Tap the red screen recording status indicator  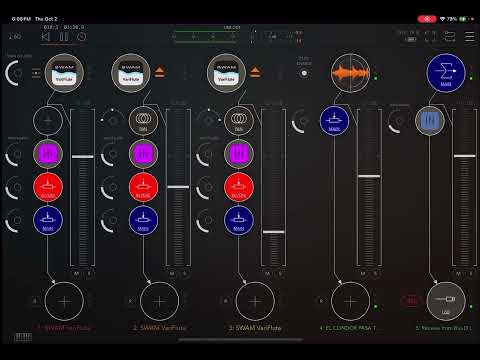427,19
